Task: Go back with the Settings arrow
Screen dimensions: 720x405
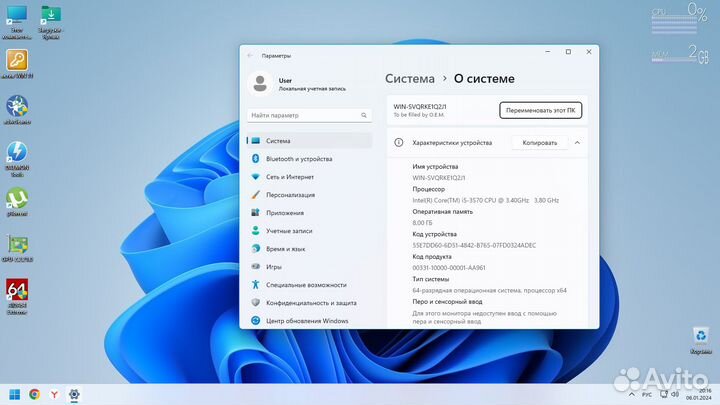Action: [x=250, y=56]
